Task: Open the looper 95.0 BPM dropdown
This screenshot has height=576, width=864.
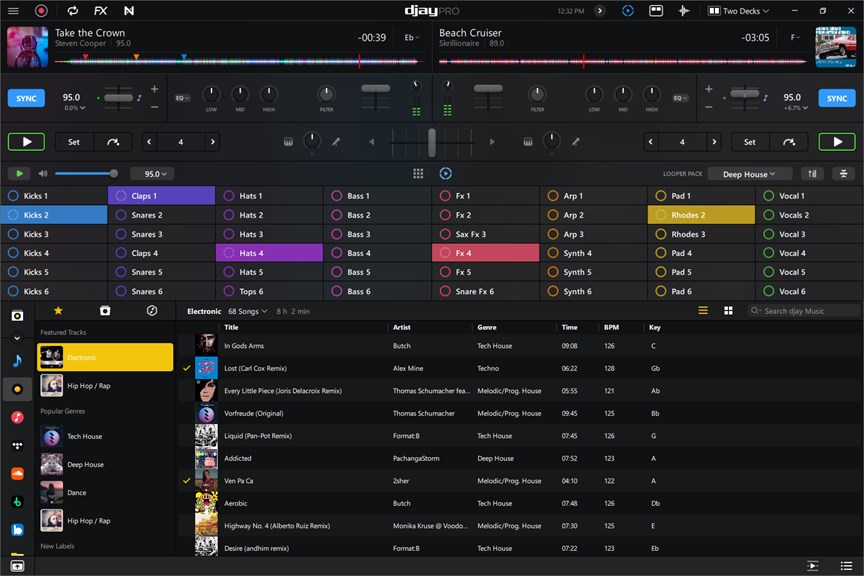Action: pos(152,174)
